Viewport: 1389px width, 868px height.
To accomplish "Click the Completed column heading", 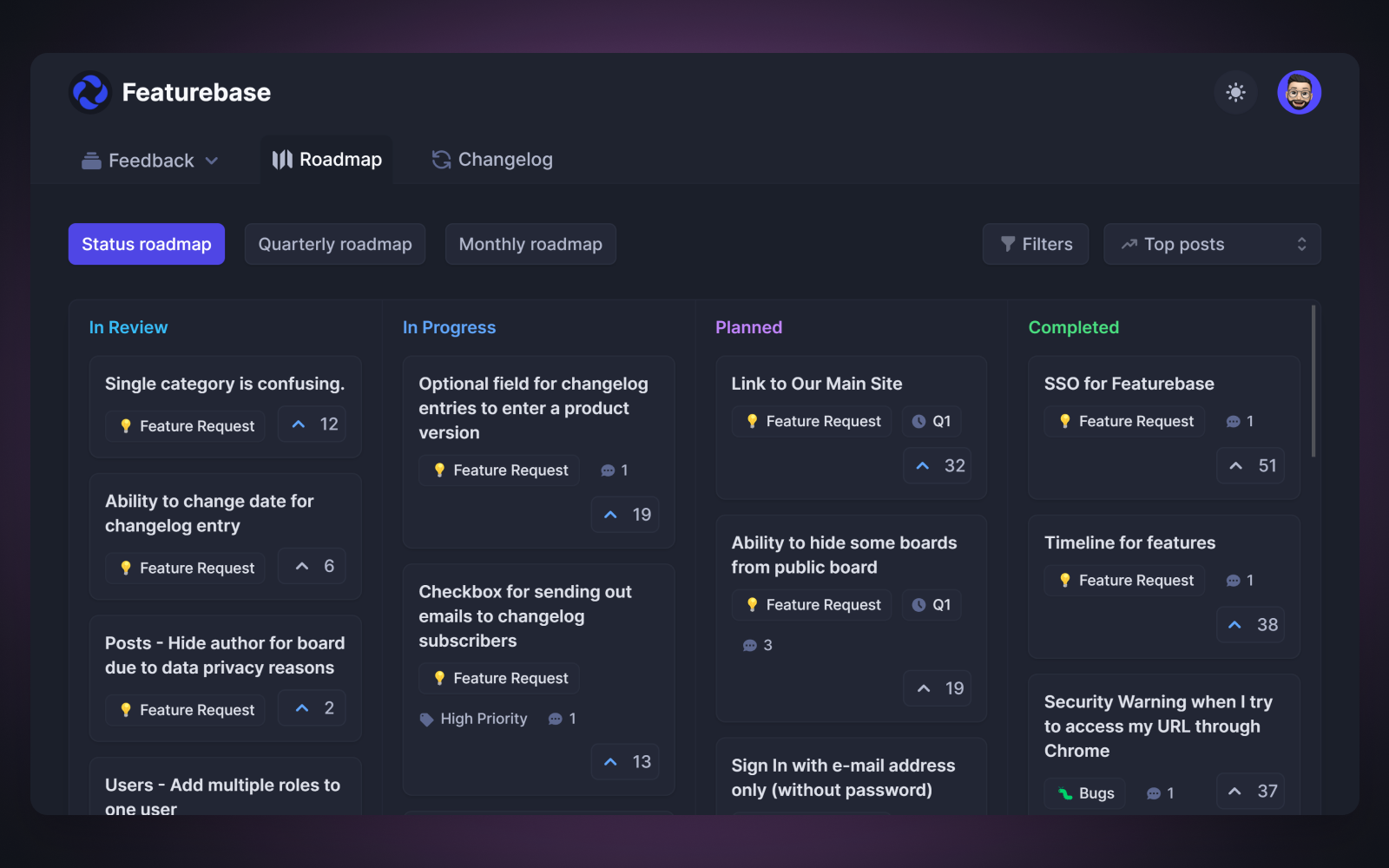I will tap(1073, 327).
